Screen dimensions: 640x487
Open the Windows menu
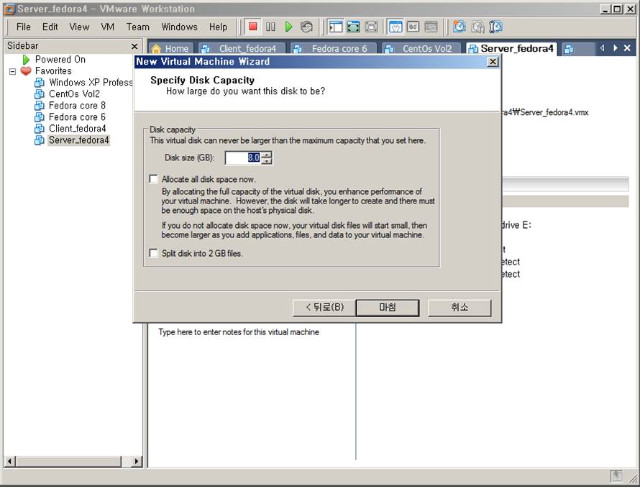pos(179,27)
